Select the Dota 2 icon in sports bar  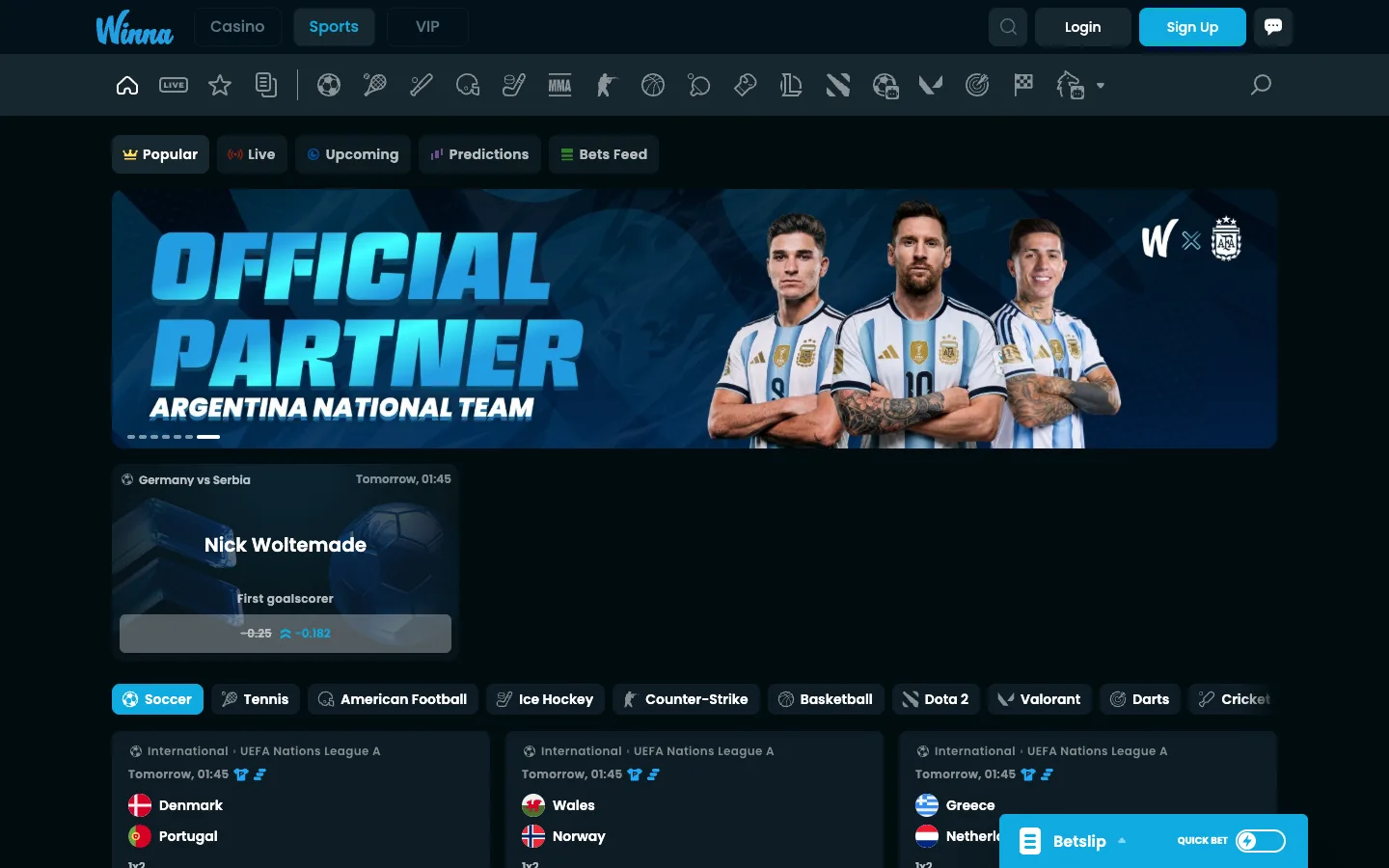click(x=838, y=86)
